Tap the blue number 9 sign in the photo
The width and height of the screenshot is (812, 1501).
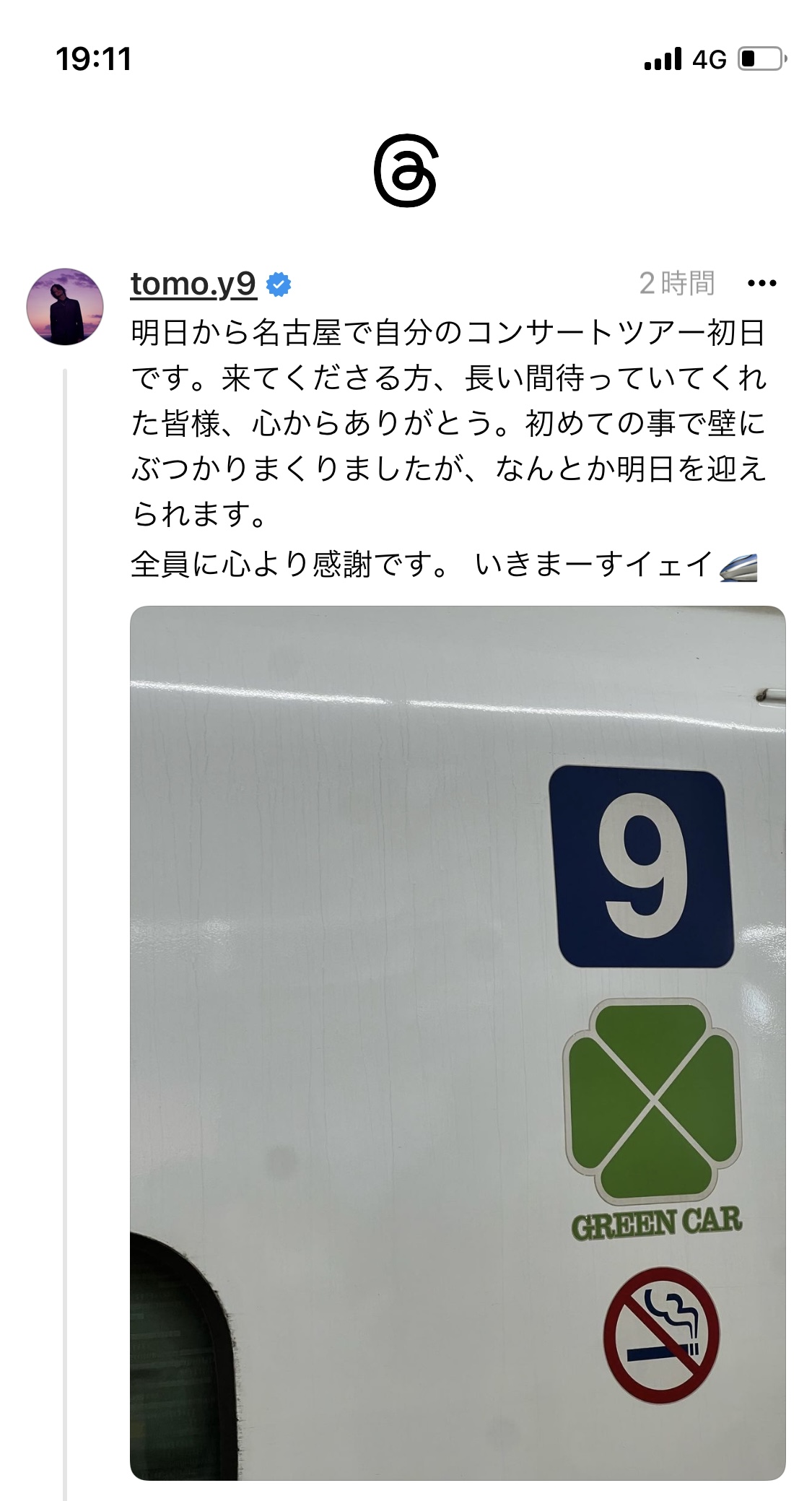(642, 866)
